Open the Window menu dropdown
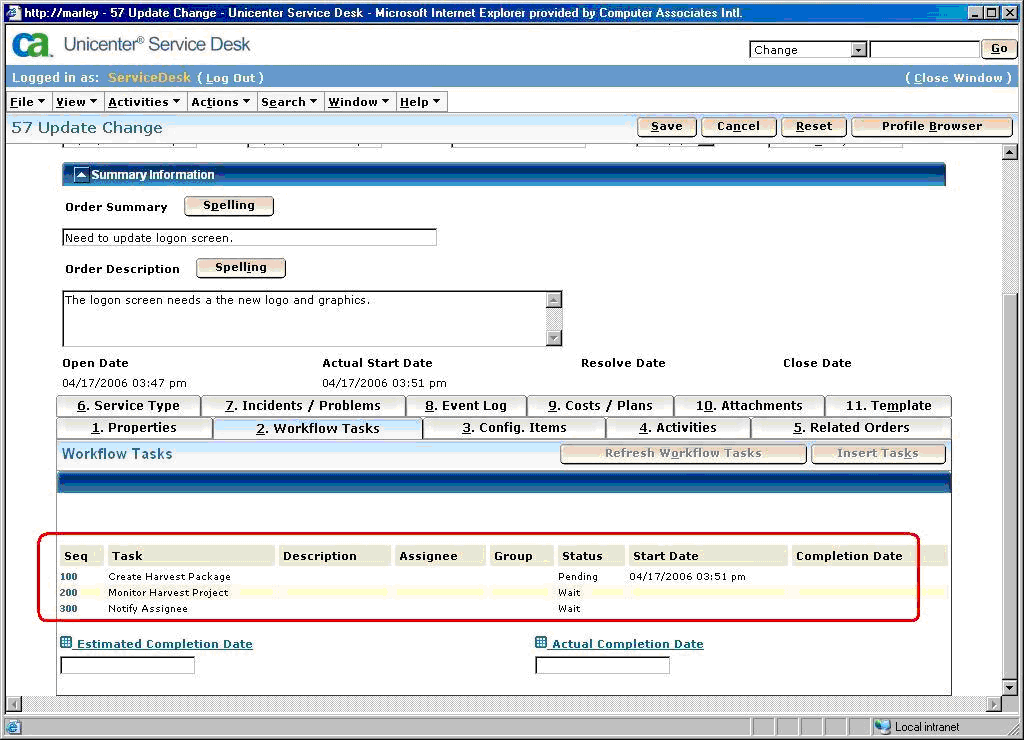Screen dimensions: 1024x740 [358, 102]
